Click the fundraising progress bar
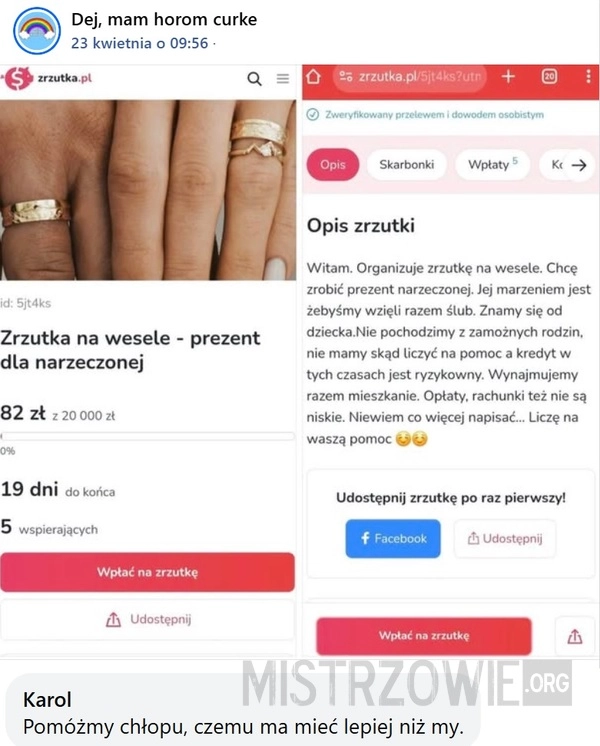The width and height of the screenshot is (600, 746). click(x=148, y=436)
